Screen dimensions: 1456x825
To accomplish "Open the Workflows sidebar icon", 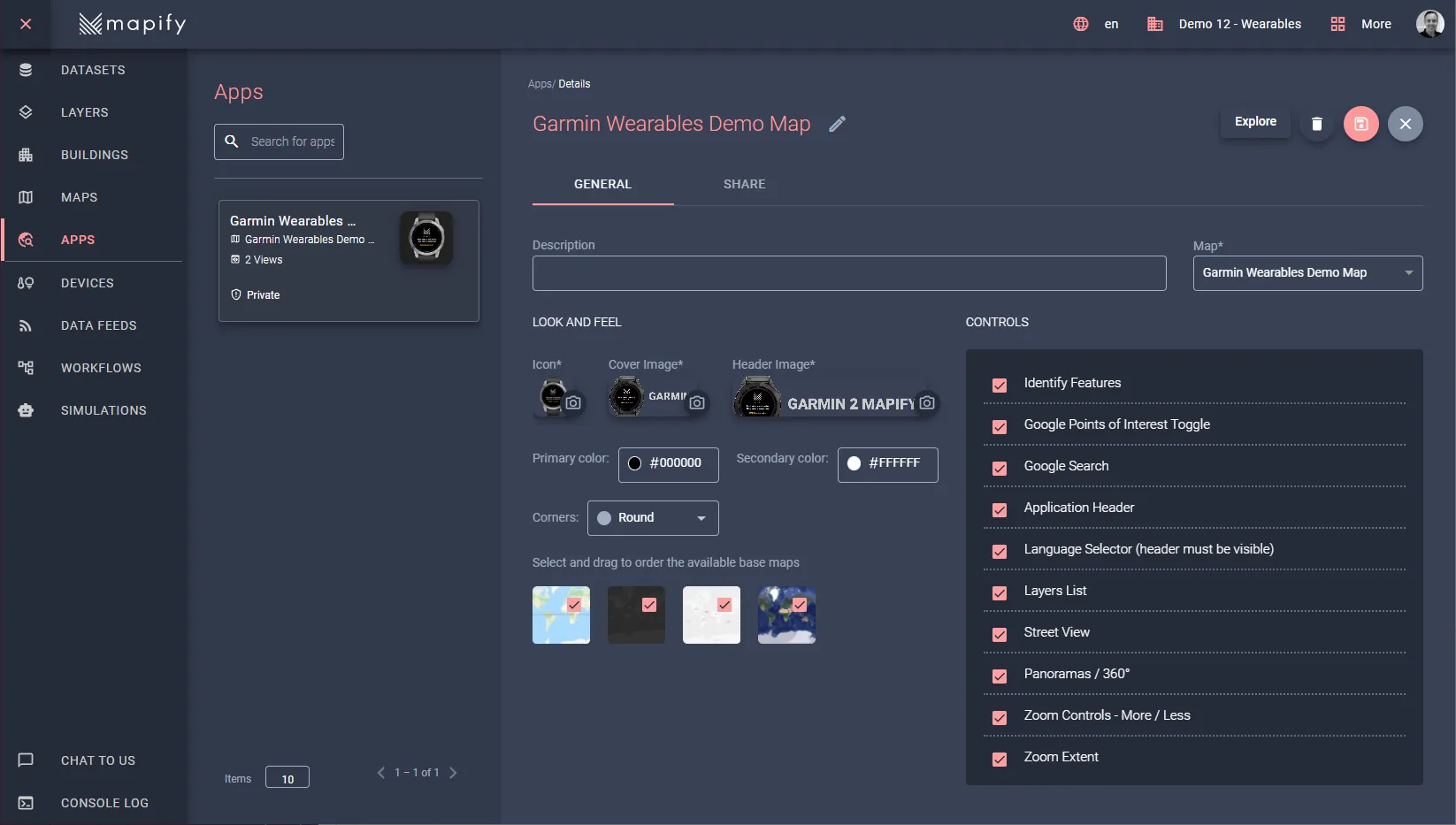I will click(x=26, y=368).
